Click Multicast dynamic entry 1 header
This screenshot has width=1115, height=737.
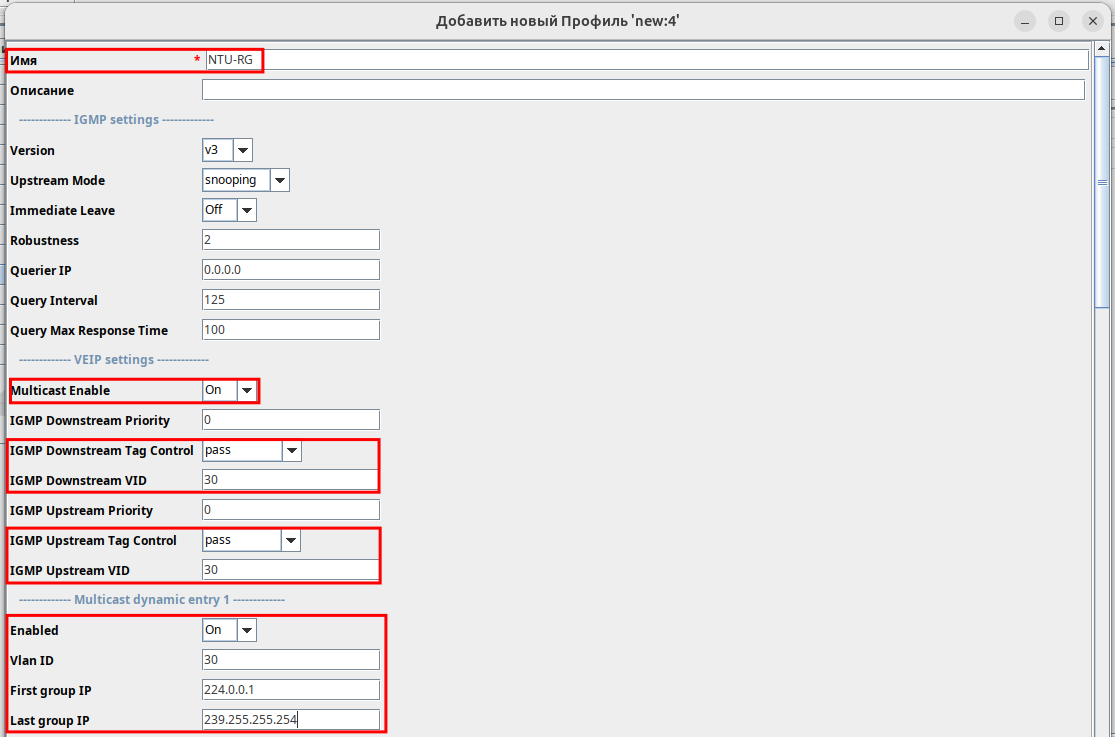click(x=152, y=599)
